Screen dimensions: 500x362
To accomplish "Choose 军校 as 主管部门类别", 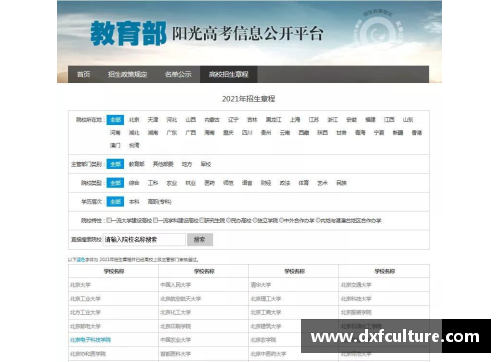I will pyautogui.click(x=206, y=164).
